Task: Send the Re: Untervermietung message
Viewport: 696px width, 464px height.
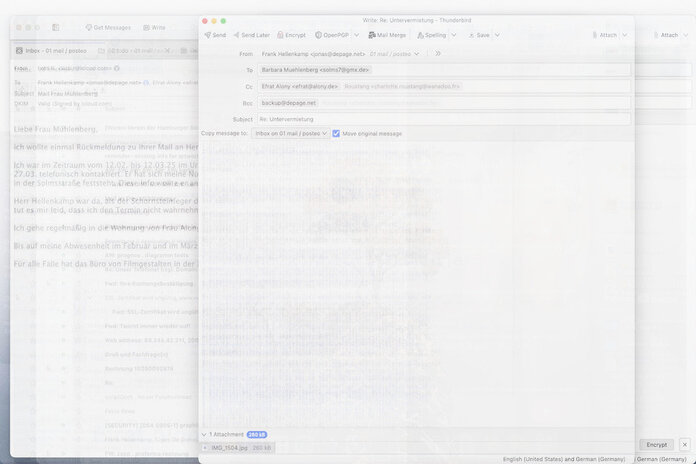Action: [x=215, y=35]
